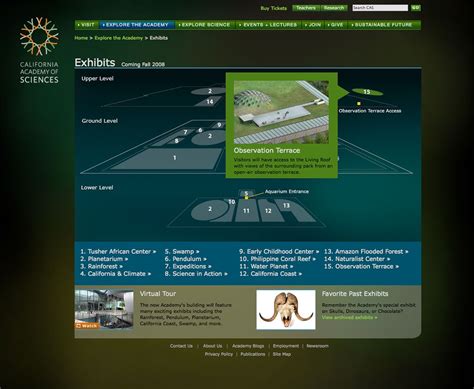Open Naturalist Center exhibit link

click(357, 259)
